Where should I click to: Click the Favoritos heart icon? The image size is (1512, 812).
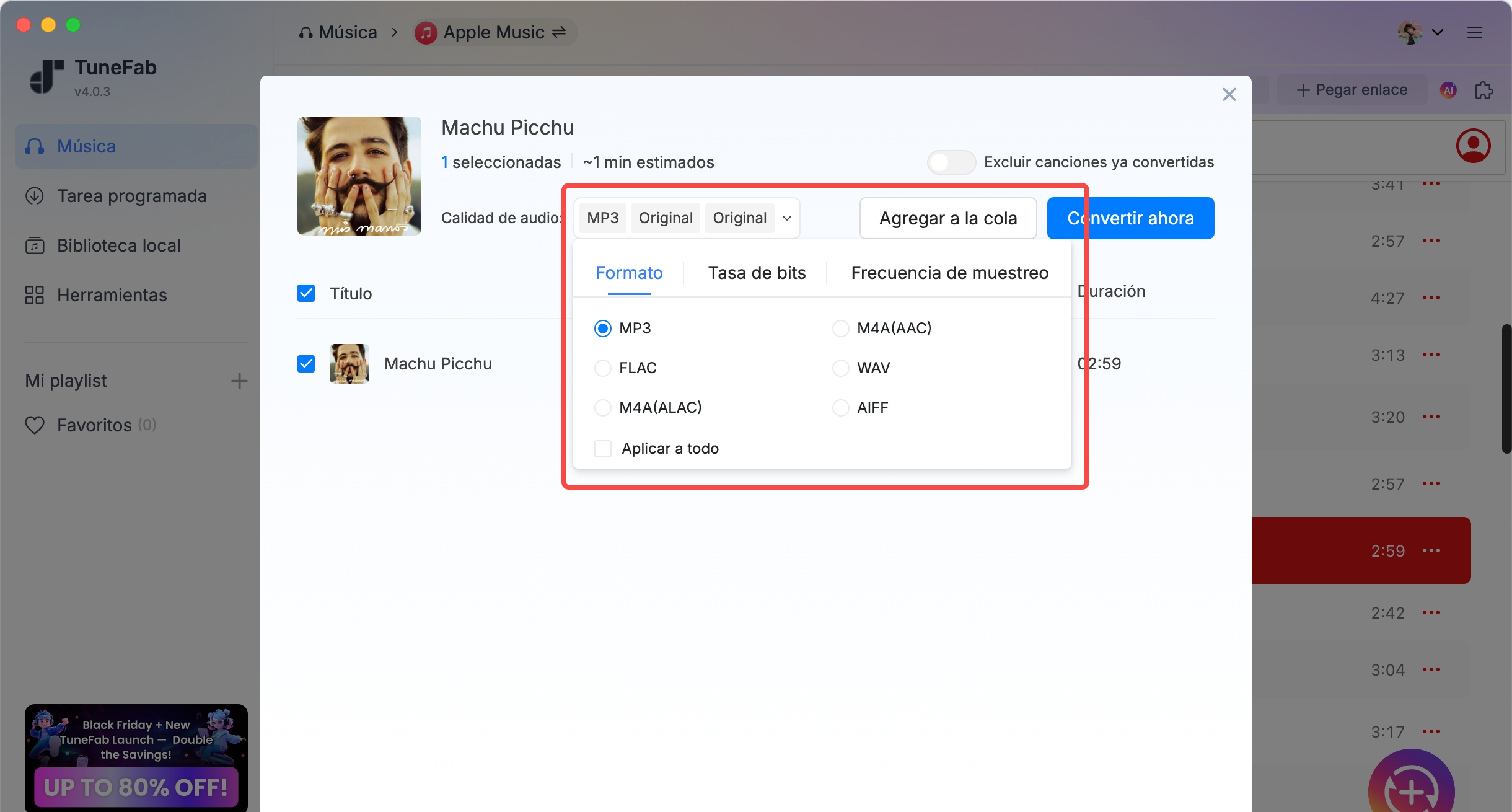click(x=35, y=425)
